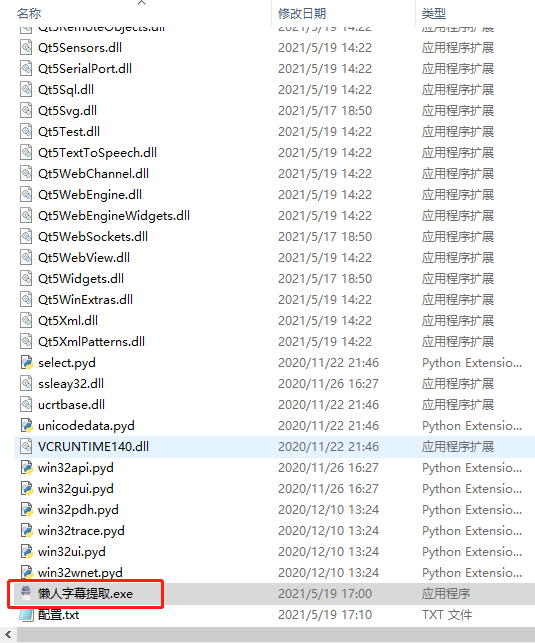The height and width of the screenshot is (643, 535).
Task: Click the horizontal scrollbar track
Action: pos(275,635)
